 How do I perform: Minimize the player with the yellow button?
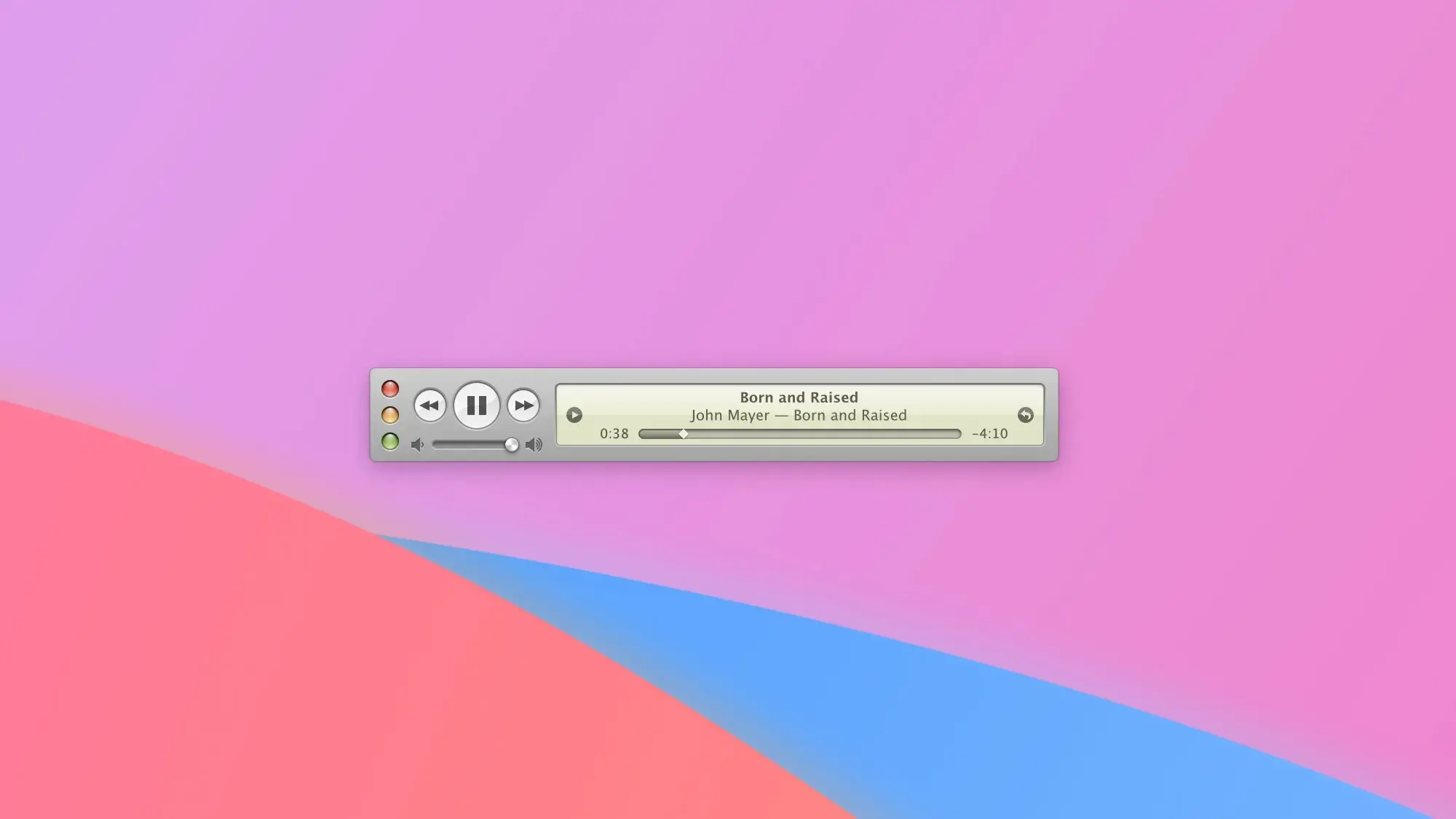pos(390,415)
